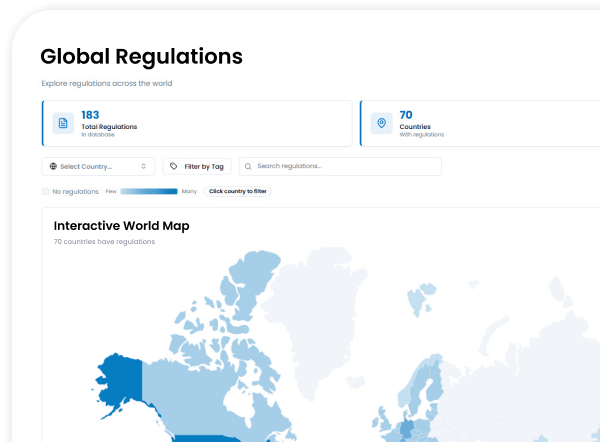
Task: Select the Total Regulations 183 stat card
Action: (x=197, y=123)
